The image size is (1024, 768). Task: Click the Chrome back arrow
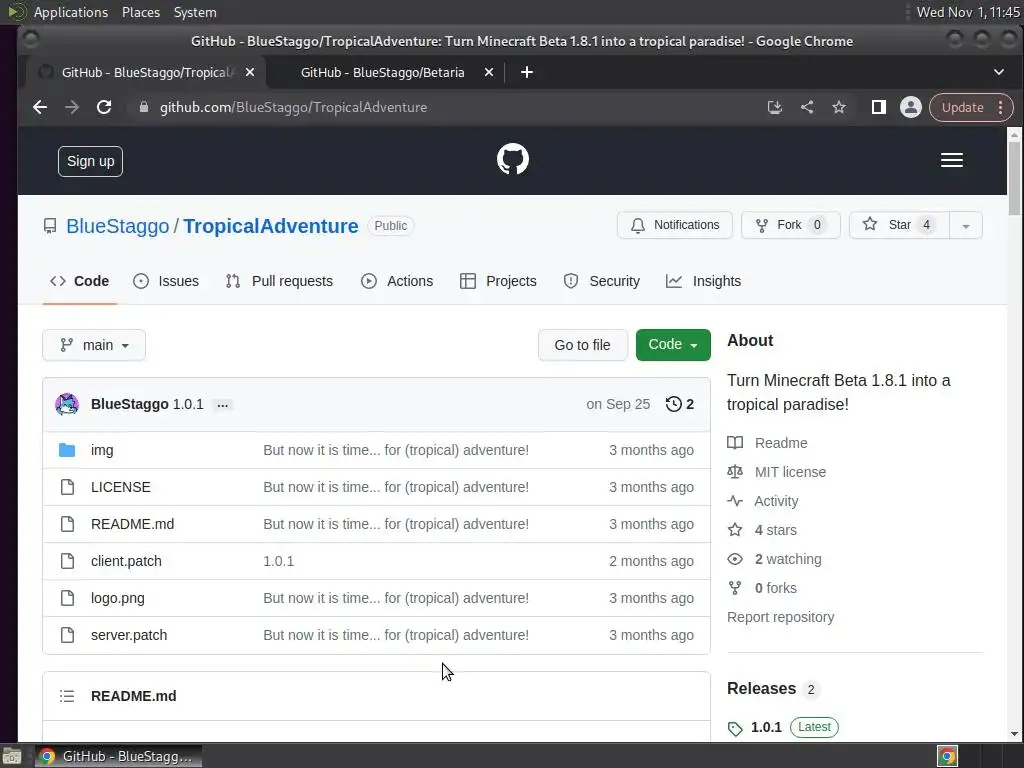point(40,107)
